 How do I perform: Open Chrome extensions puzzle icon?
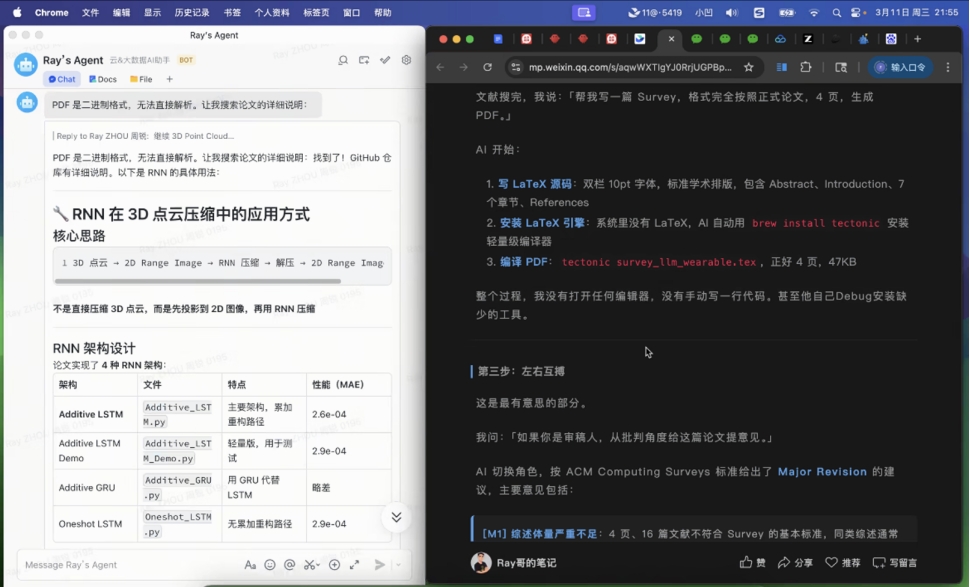(x=806, y=67)
